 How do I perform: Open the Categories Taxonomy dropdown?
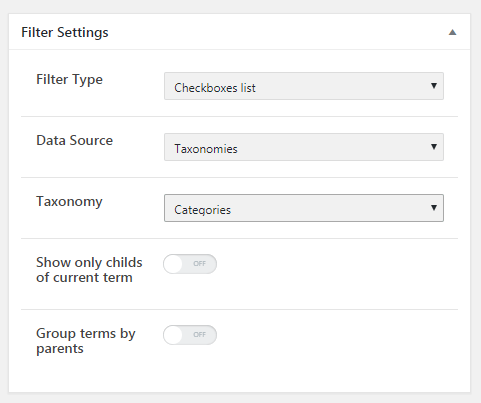click(304, 208)
